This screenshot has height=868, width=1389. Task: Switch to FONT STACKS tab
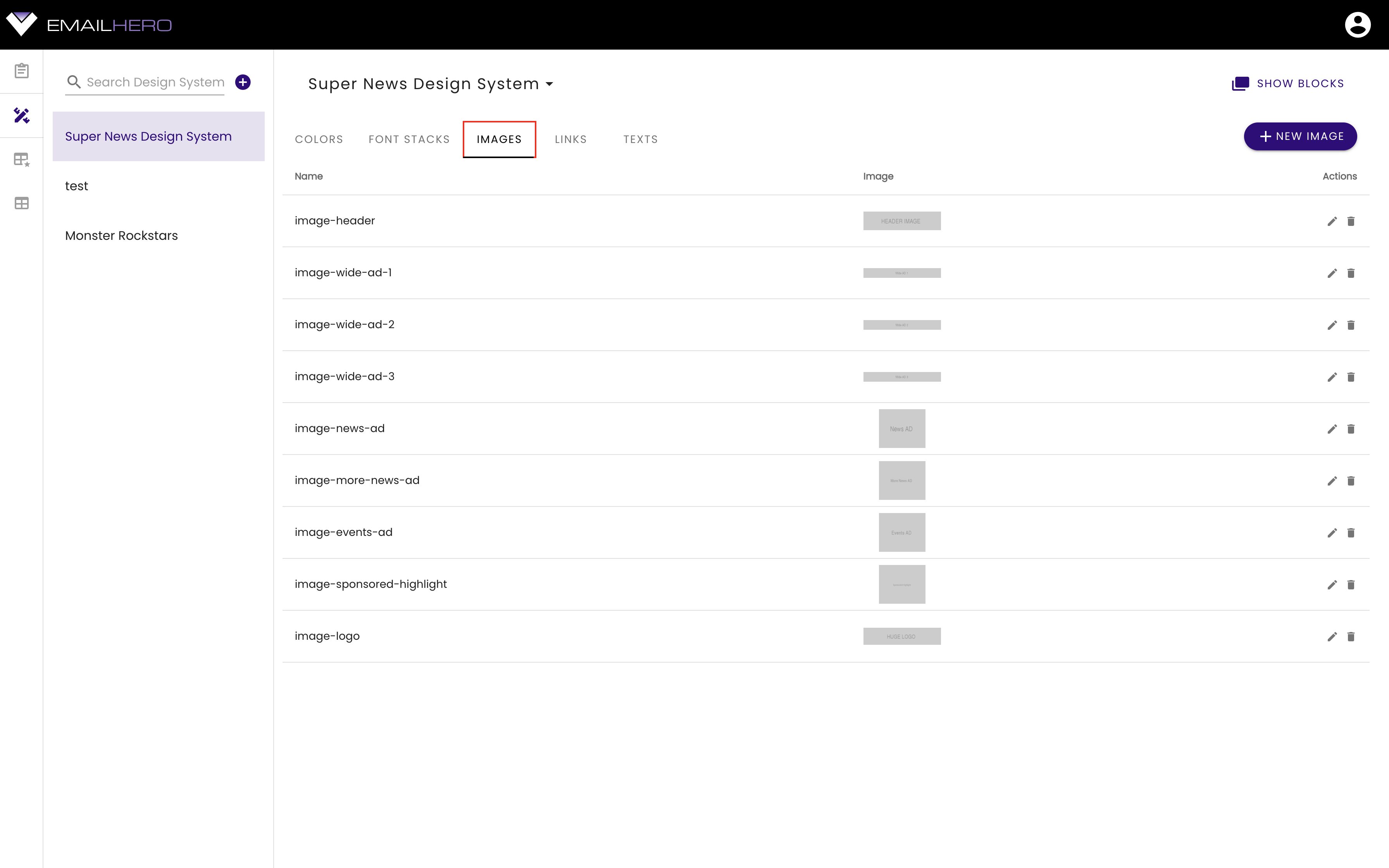(x=409, y=139)
